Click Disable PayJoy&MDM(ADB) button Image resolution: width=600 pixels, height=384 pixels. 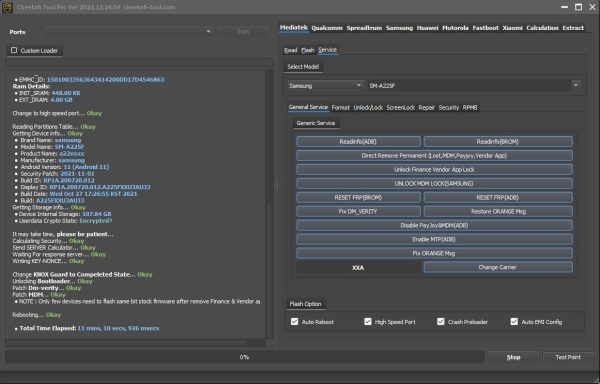tap(434, 225)
